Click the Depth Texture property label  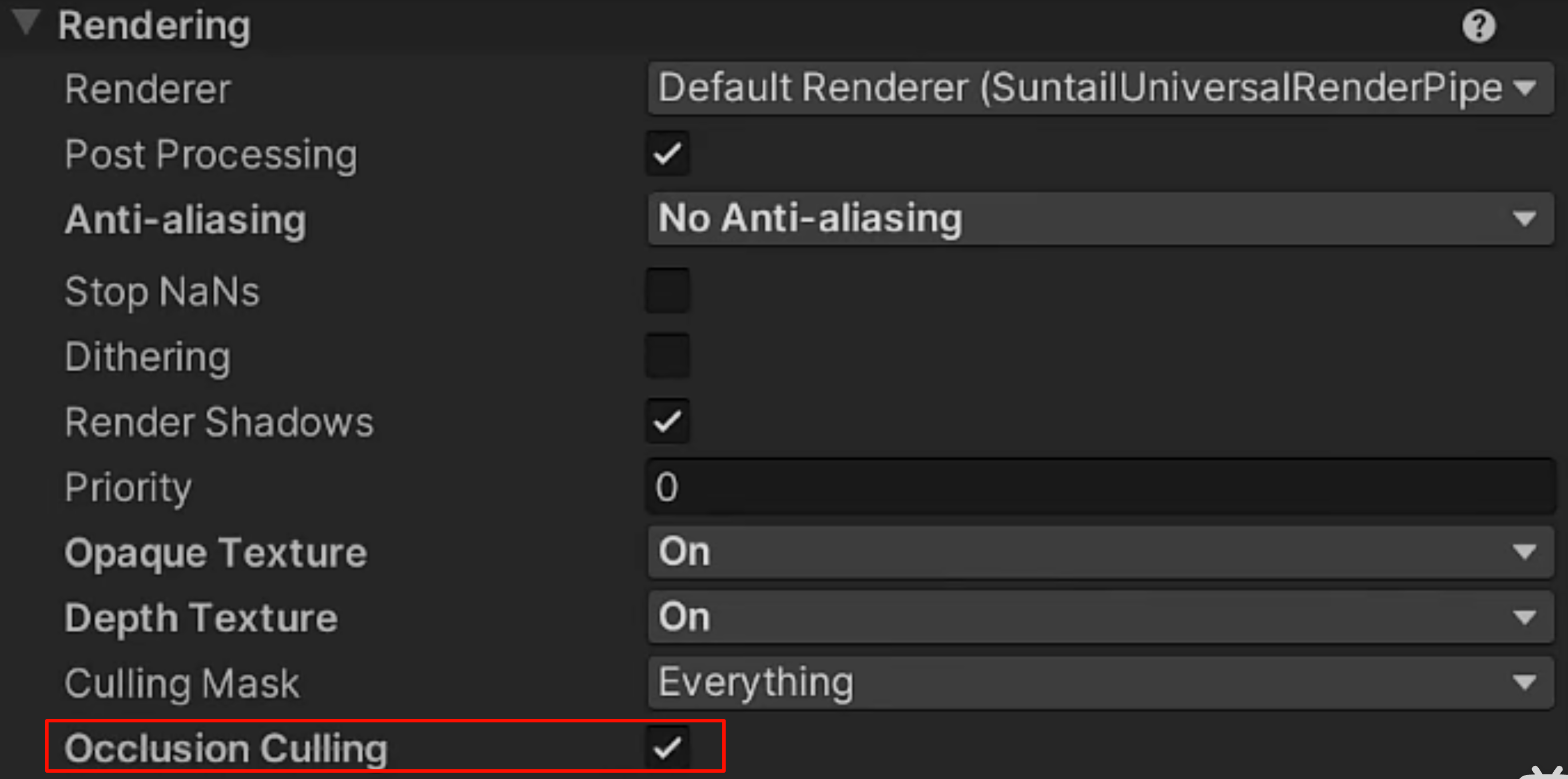pos(201,618)
